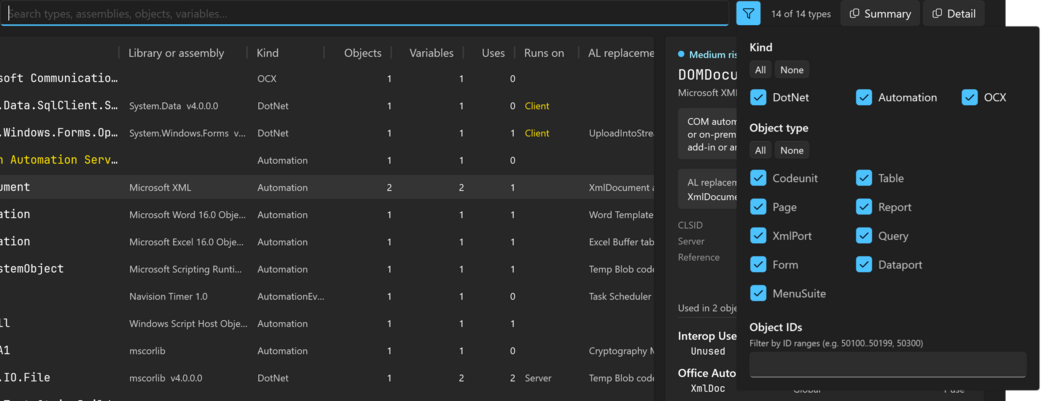Uncheck the OCX kind checkbox

[x=970, y=98]
